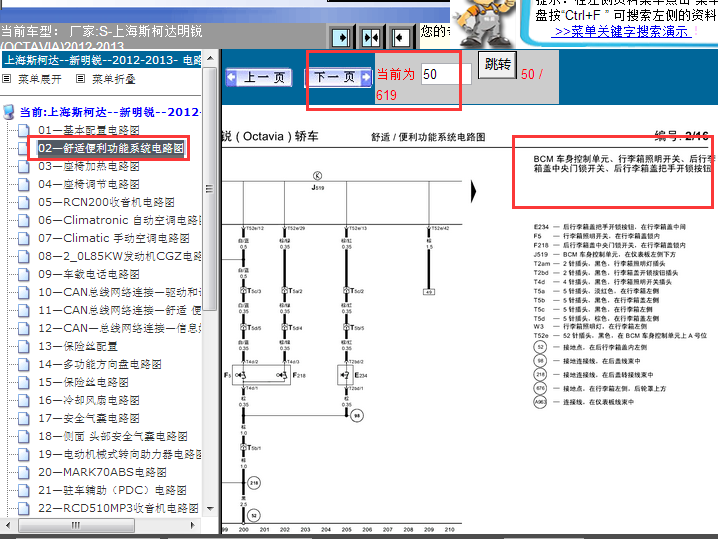718x539 pixels.
Task: Click the page icon next to 03—座椅加热电路图
Action: click(24, 166)
